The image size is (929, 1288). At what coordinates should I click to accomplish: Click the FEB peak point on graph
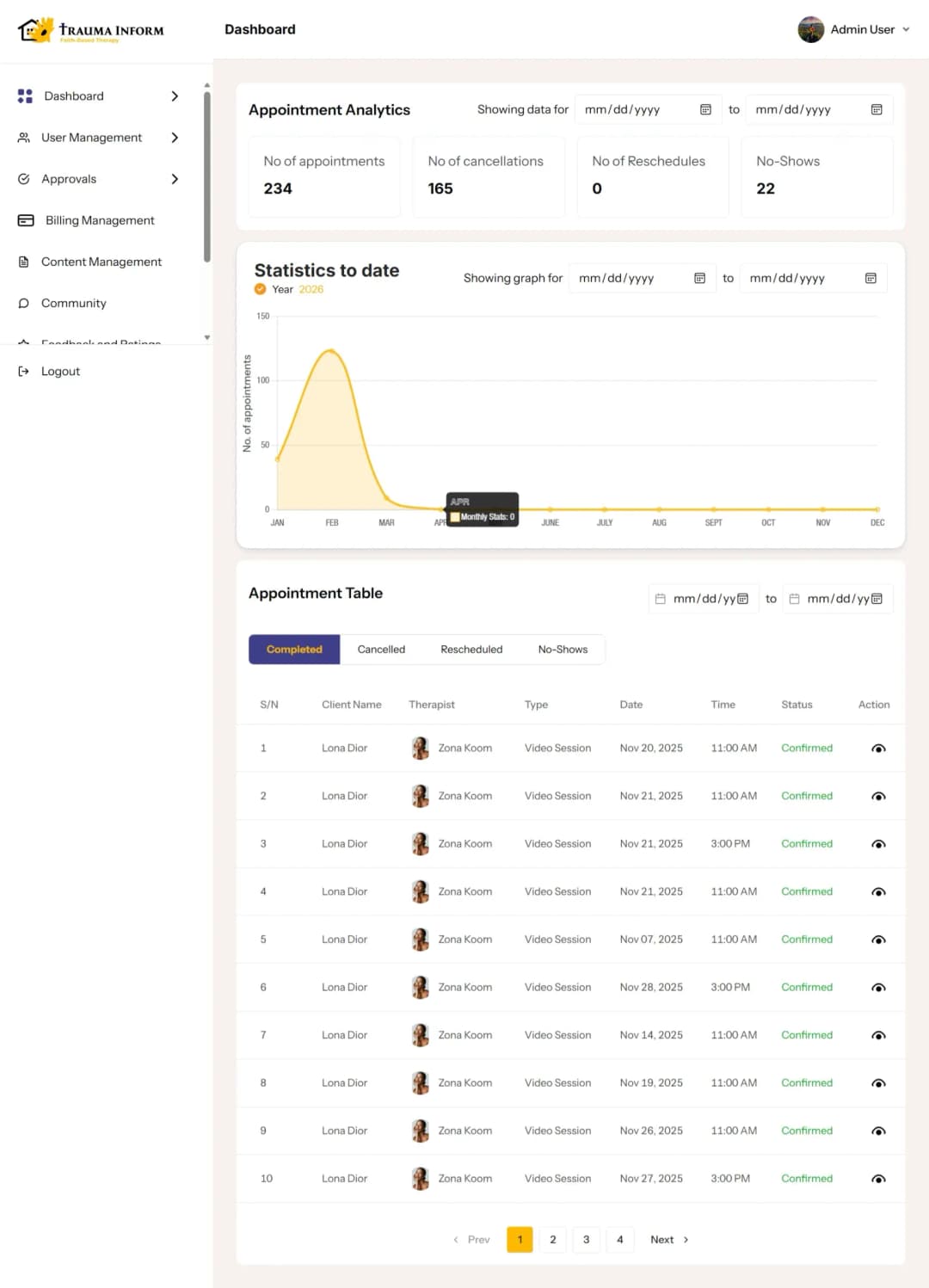click(331, 351)
